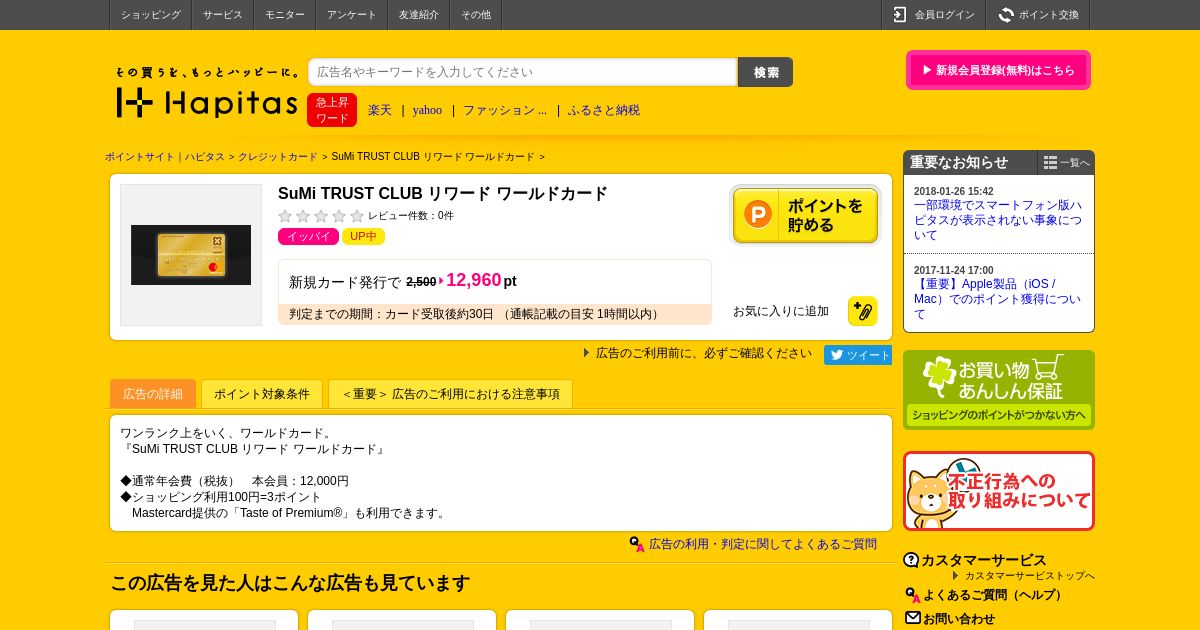
Task: Click the favorite clip icon
Action: tap(862, 311)
